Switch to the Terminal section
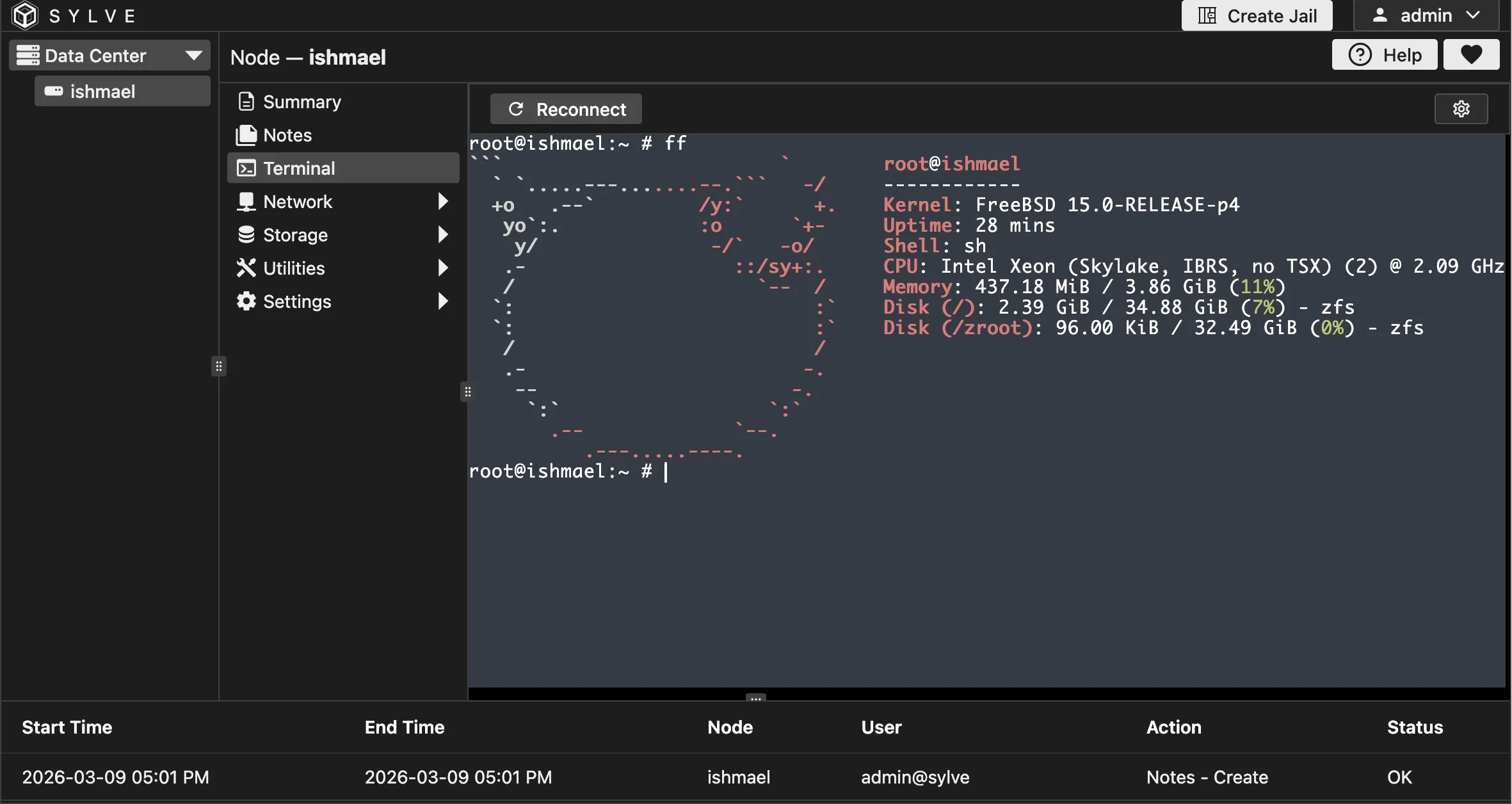 tap(301, 168)
